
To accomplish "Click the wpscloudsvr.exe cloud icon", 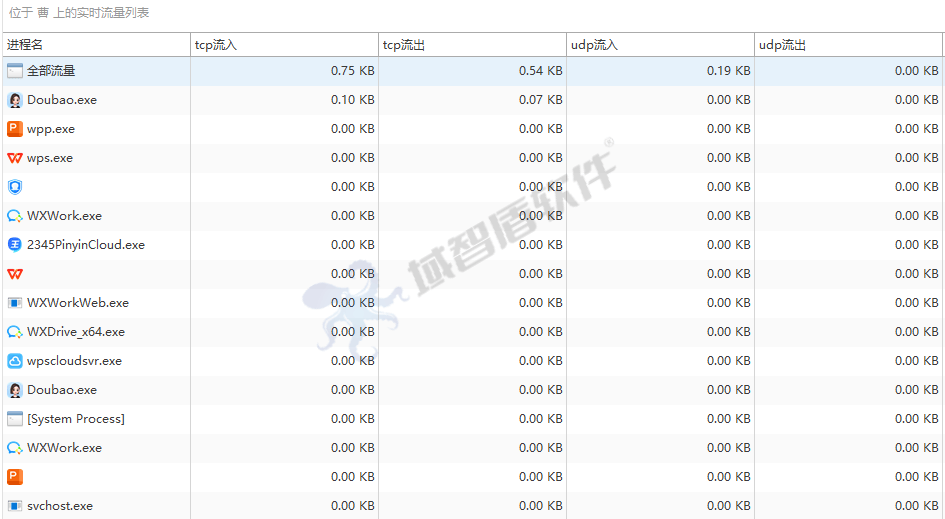I will pos(15,361).
